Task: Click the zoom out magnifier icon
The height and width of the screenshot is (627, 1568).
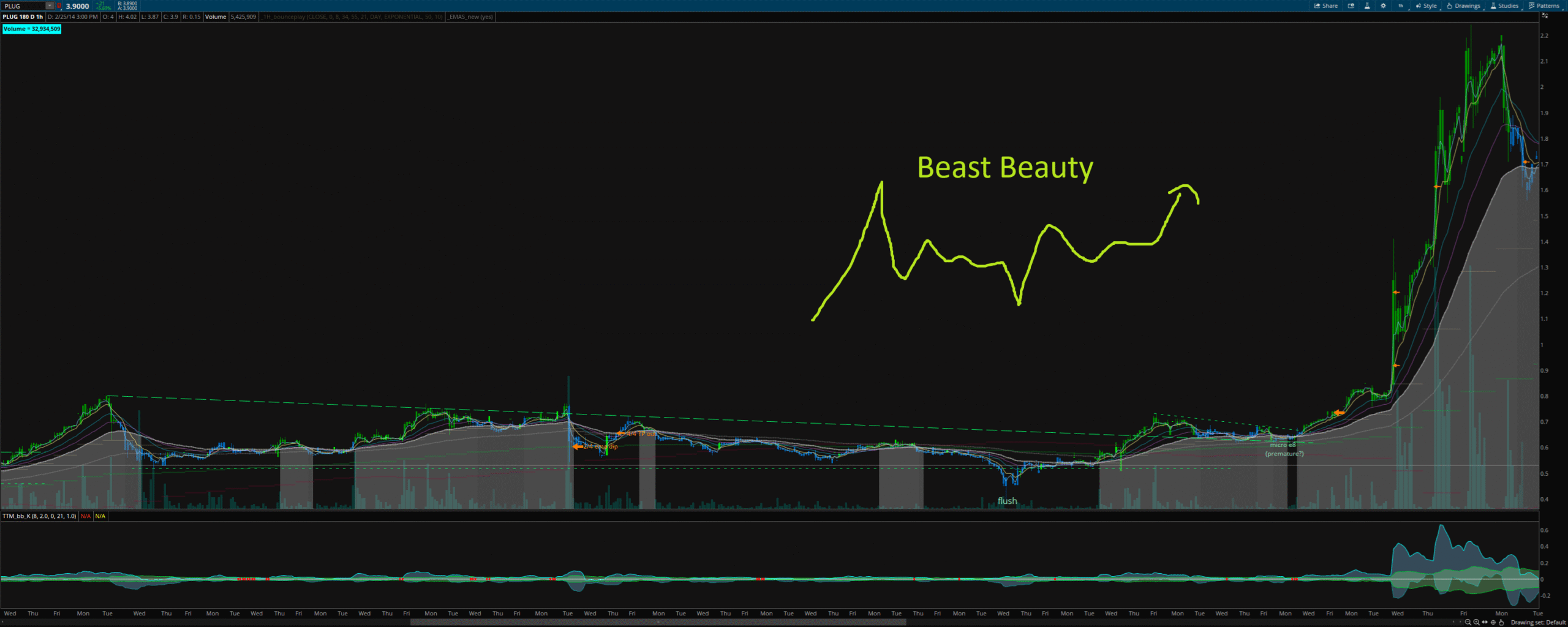Action: click(1468, 622)
